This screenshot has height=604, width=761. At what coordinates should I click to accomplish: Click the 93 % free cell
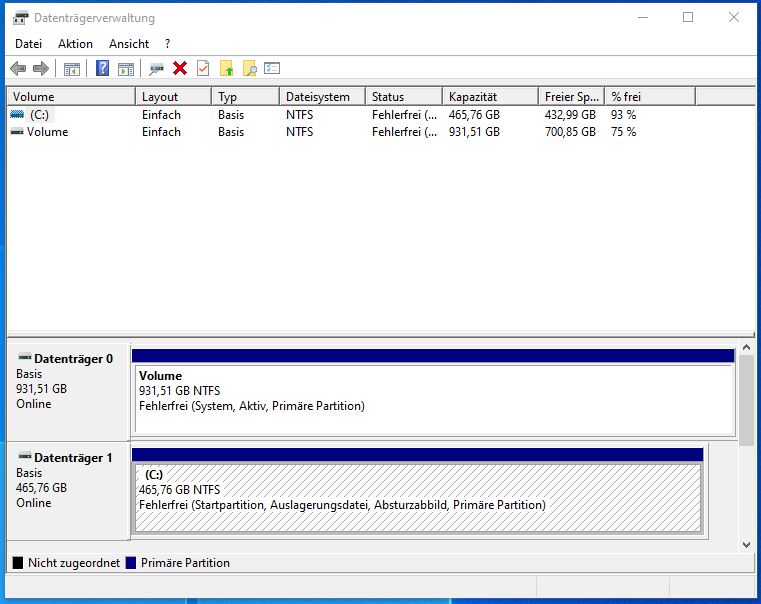click(x=624, y=115)
